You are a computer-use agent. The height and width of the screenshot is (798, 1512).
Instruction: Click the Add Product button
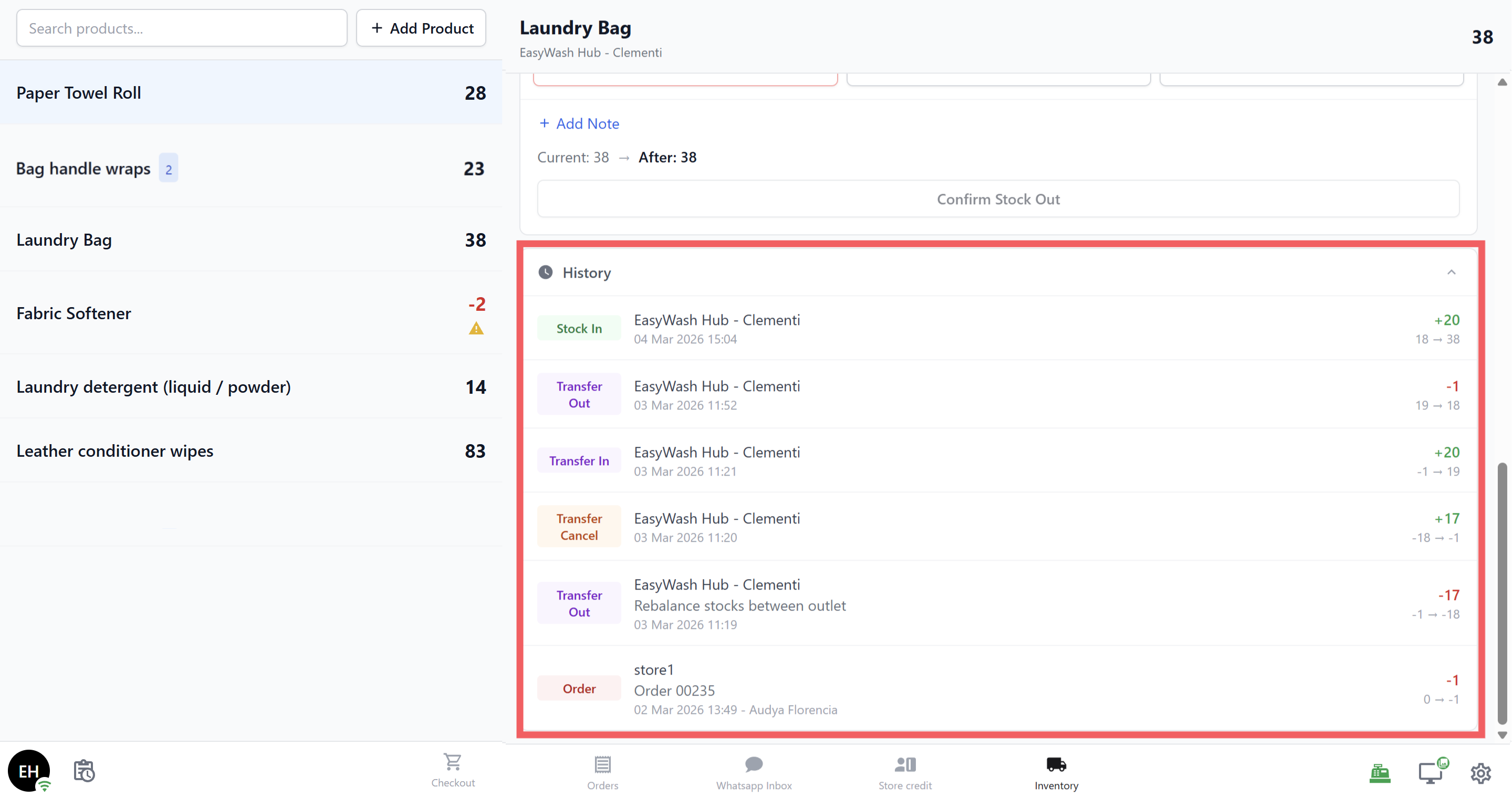pos(421,28)
